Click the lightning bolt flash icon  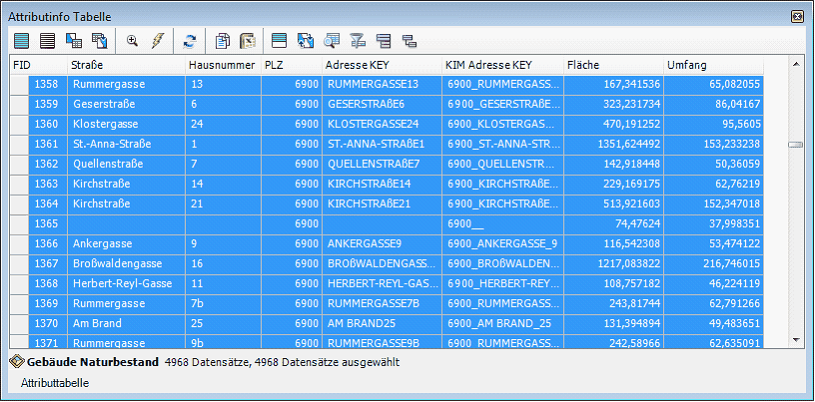pos(157,41)
